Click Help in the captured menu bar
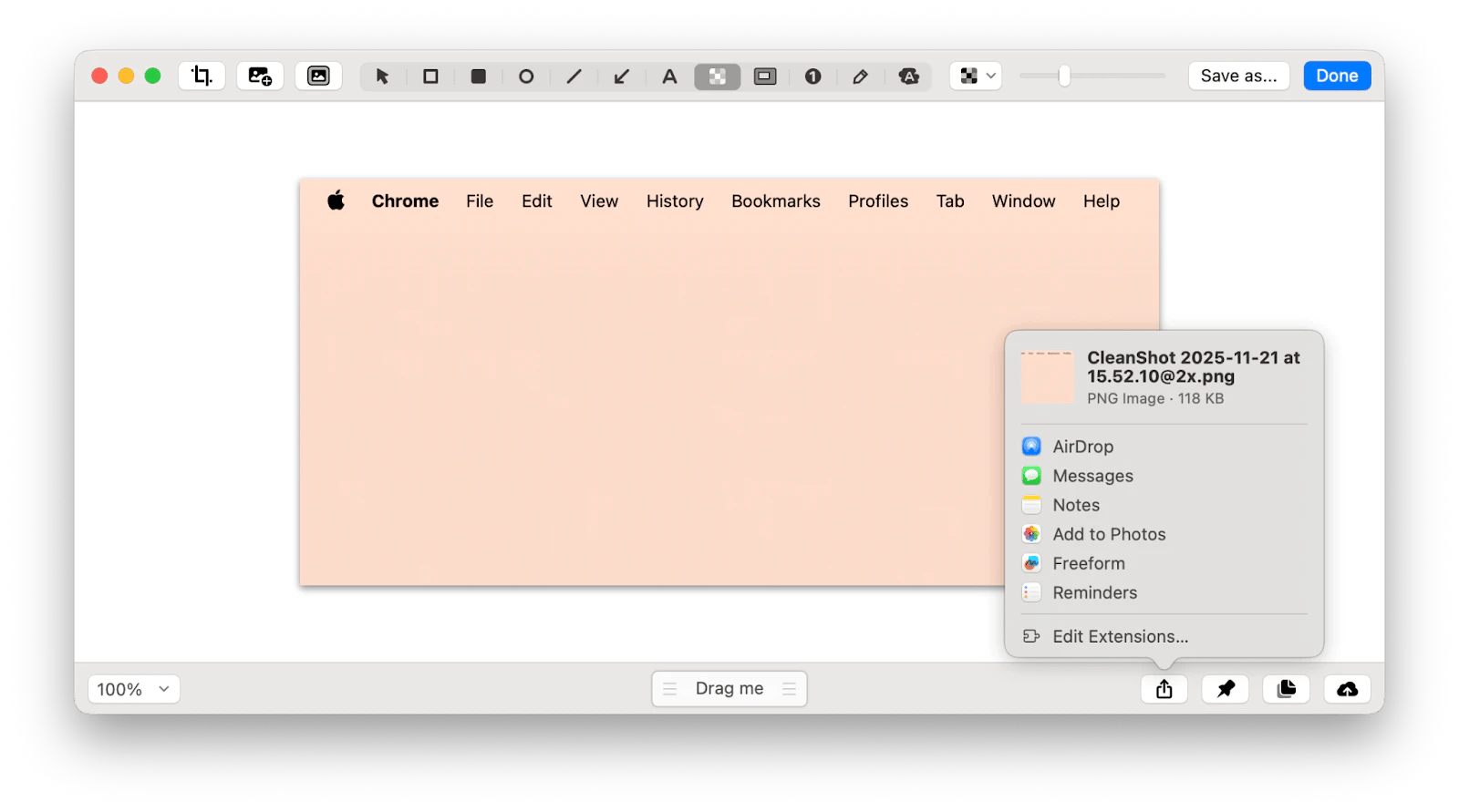This screenshot has width=1459, height=812. 1102,201
